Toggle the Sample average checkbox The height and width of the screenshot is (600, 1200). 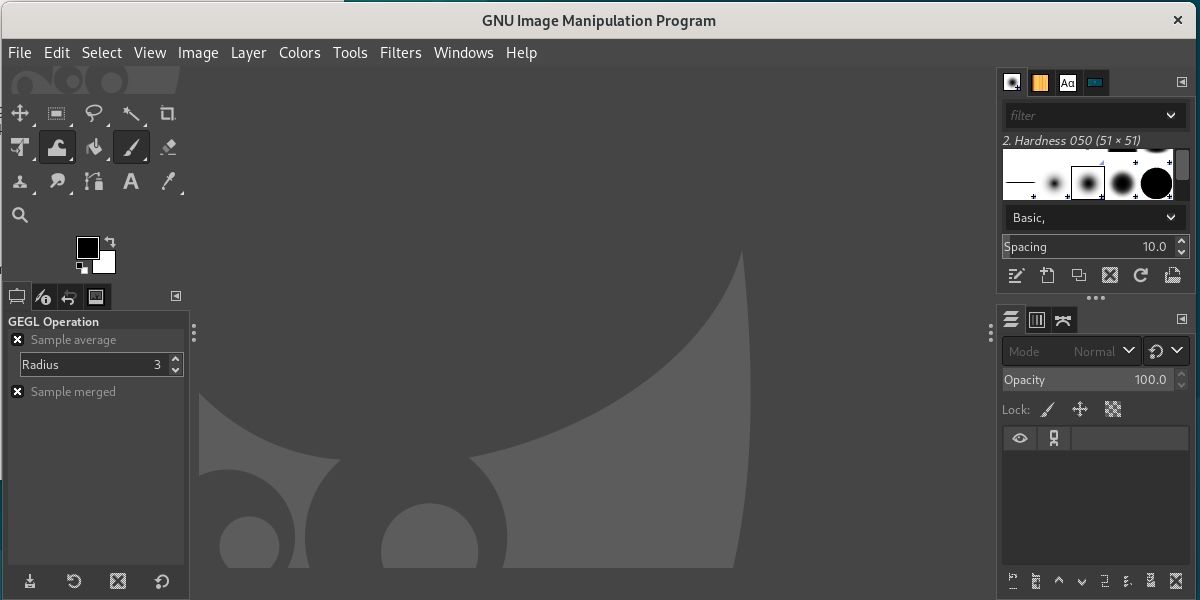(17, 340)
